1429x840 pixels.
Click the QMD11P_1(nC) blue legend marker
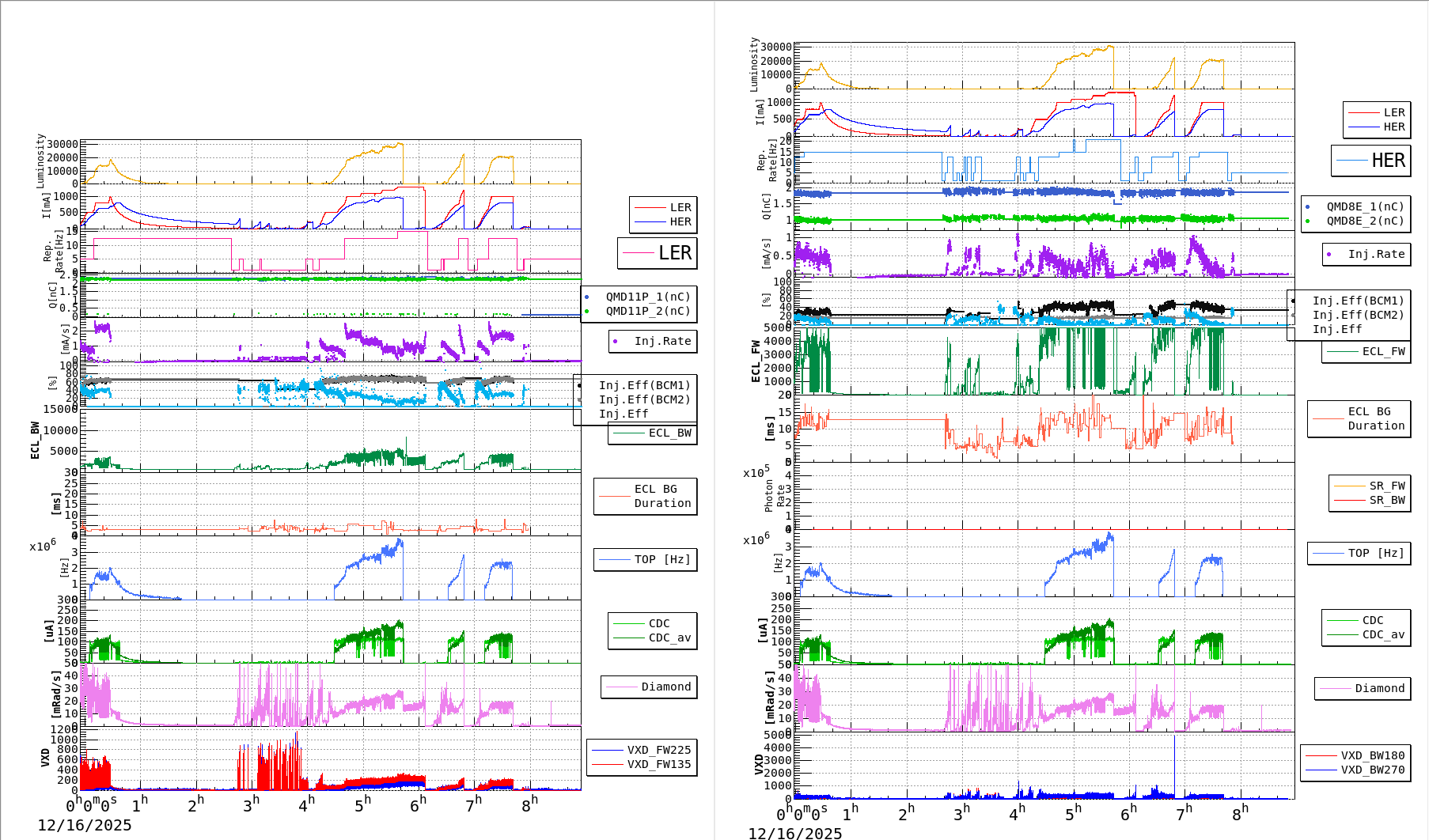click(586, 297)
